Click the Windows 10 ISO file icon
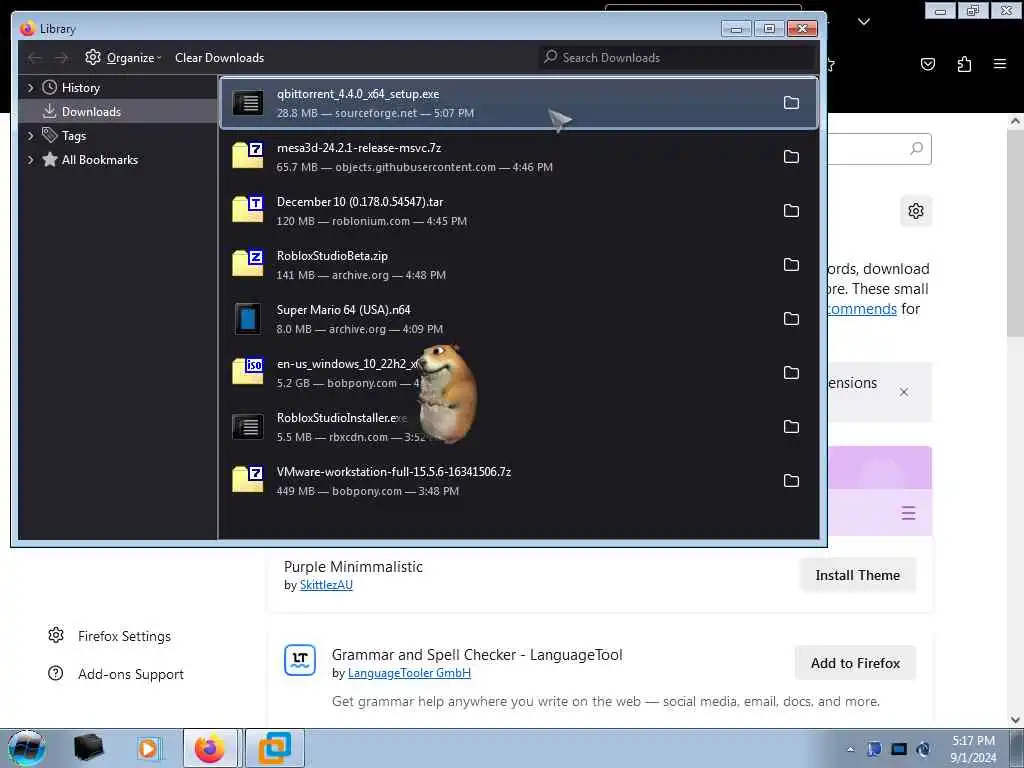 point(248,372)
